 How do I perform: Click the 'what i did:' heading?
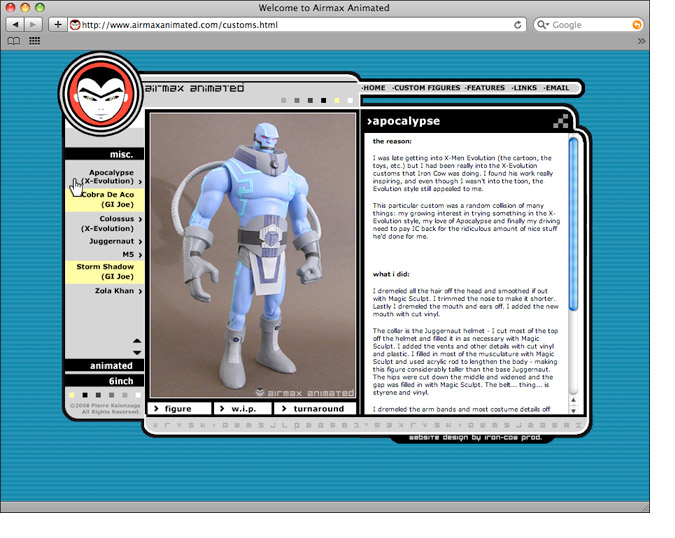(x=391, y=274)
